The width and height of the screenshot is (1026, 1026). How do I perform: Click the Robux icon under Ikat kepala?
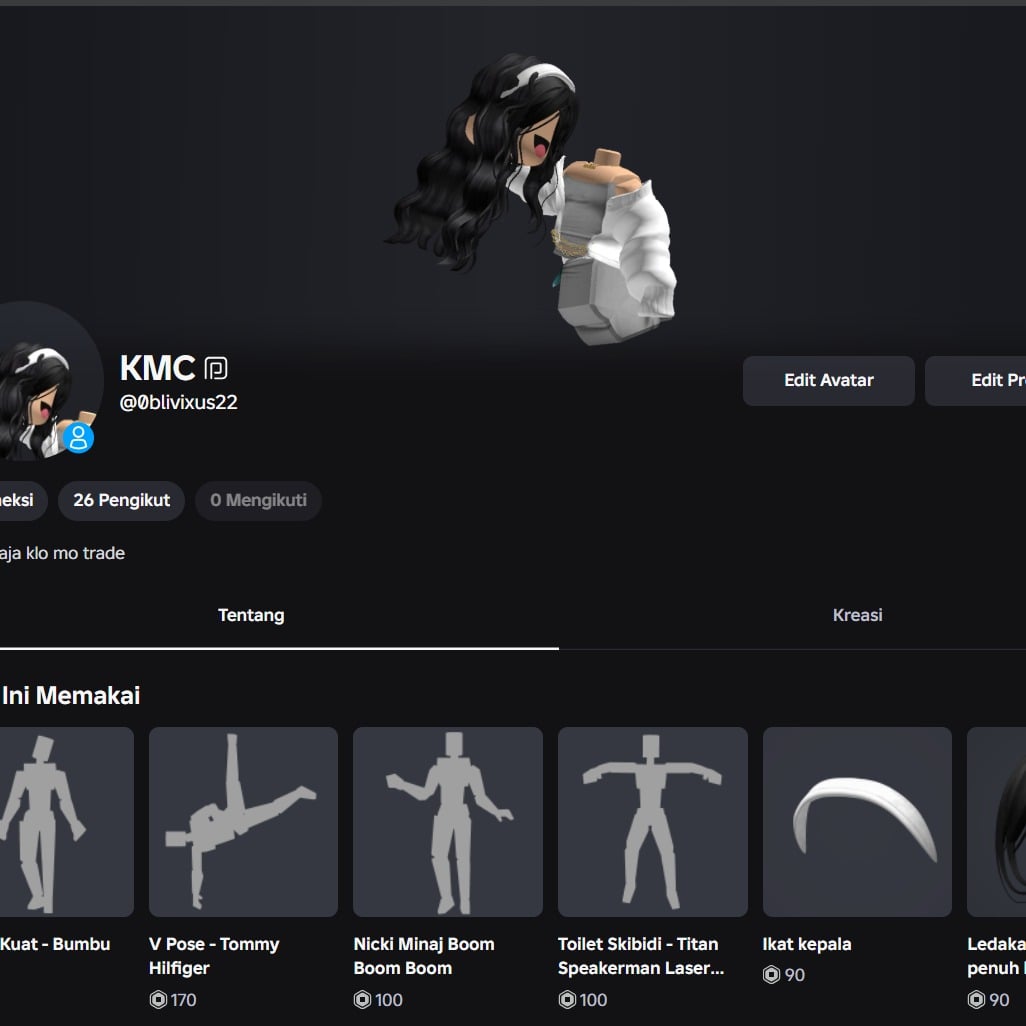point(771,974)
